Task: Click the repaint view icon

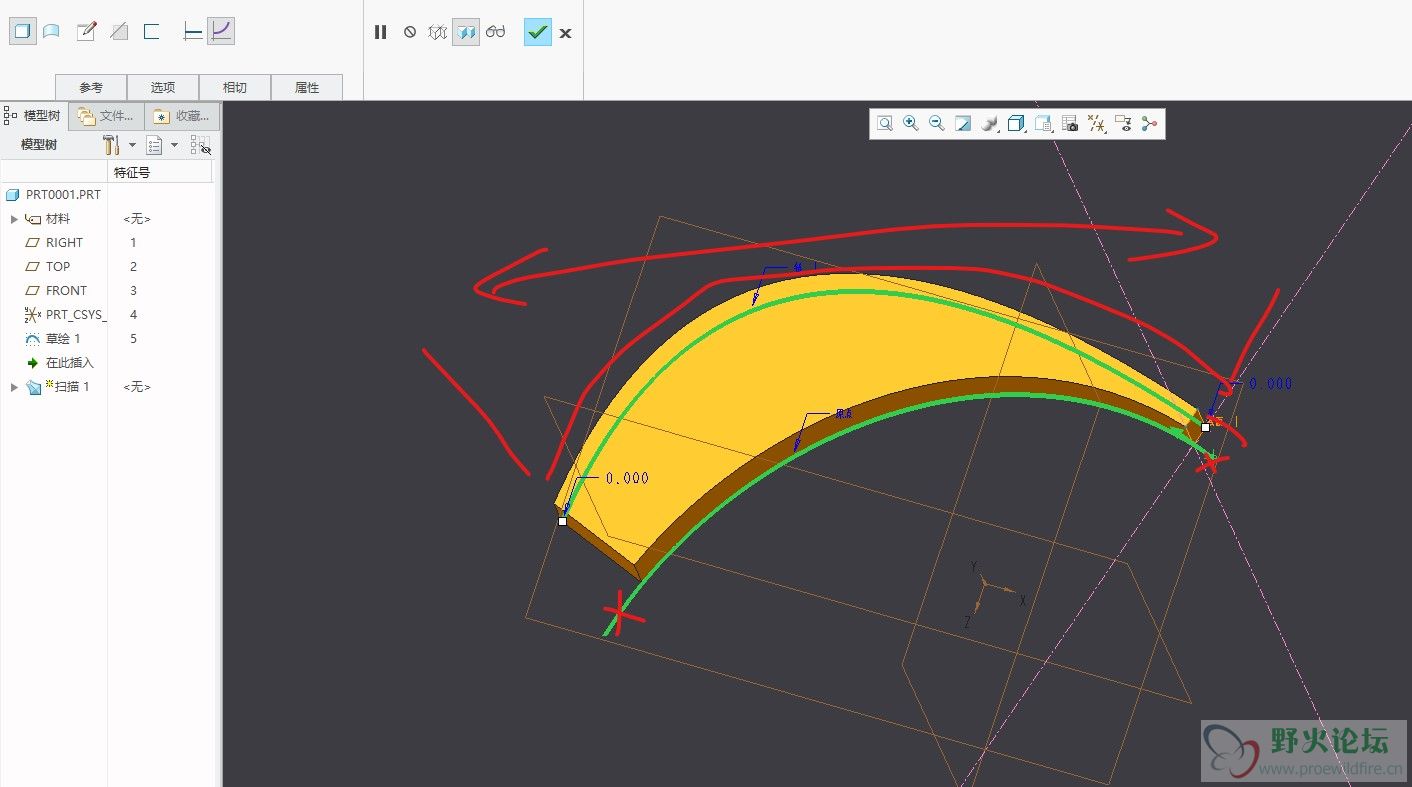Action: (963, 124)
